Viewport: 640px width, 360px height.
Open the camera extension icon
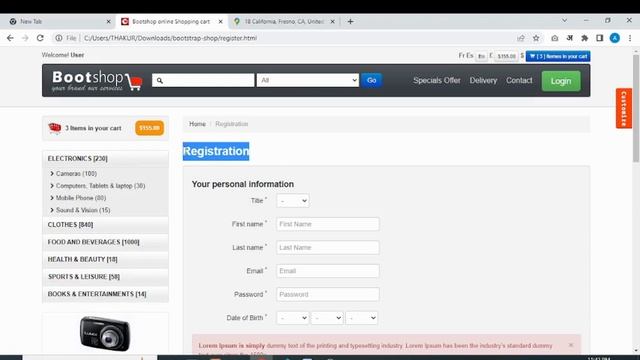click(x=554, y=38)
